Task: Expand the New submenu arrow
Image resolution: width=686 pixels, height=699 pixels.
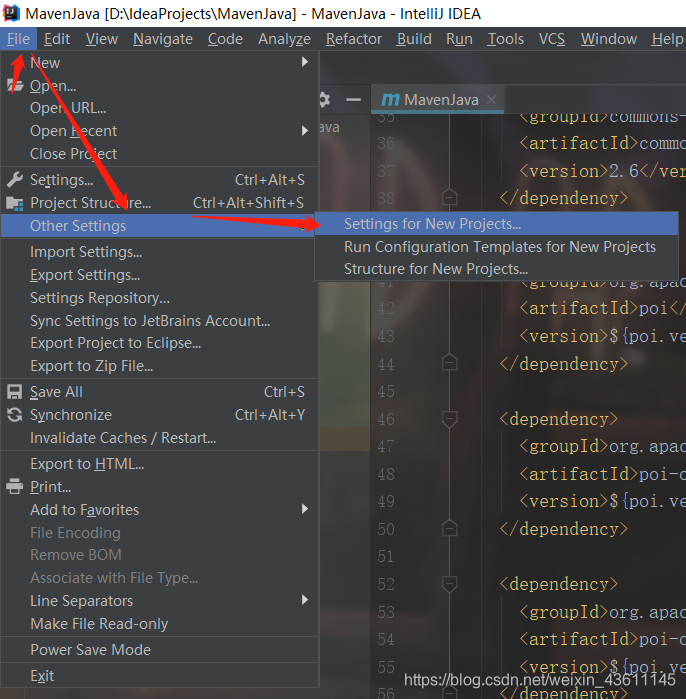Action: [305, 62]
